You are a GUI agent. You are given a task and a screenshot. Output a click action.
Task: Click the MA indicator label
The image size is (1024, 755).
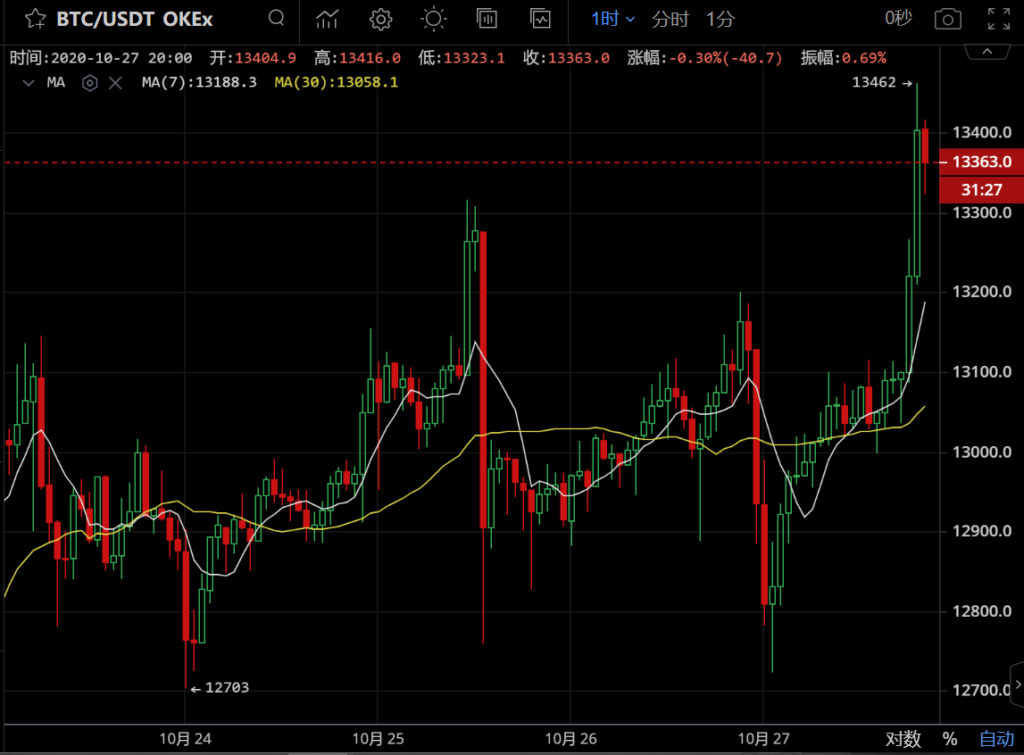coord(56,82)
